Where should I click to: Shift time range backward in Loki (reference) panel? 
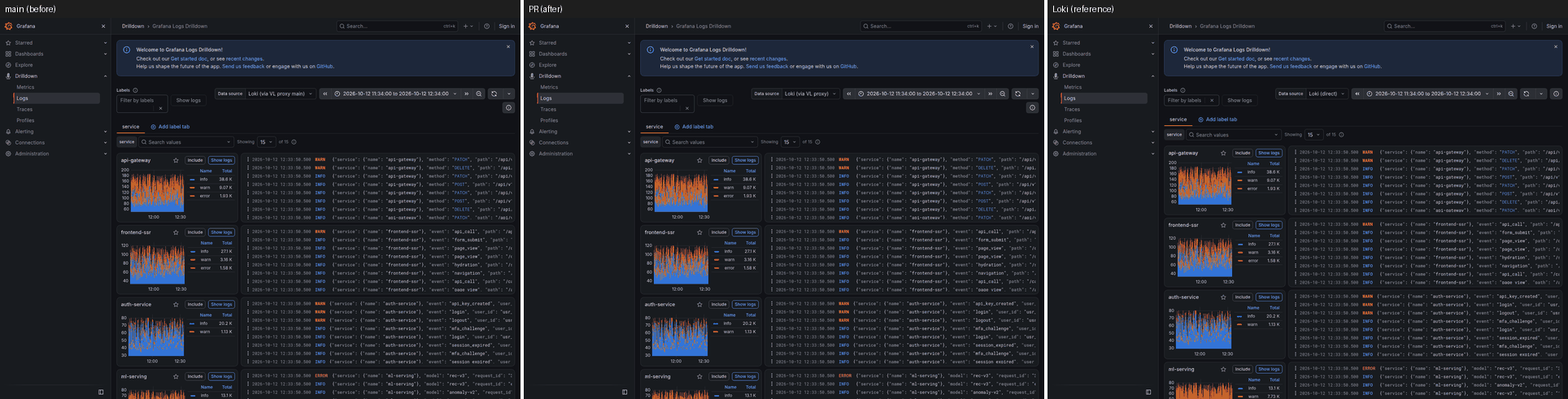[x=1358, y=93]
